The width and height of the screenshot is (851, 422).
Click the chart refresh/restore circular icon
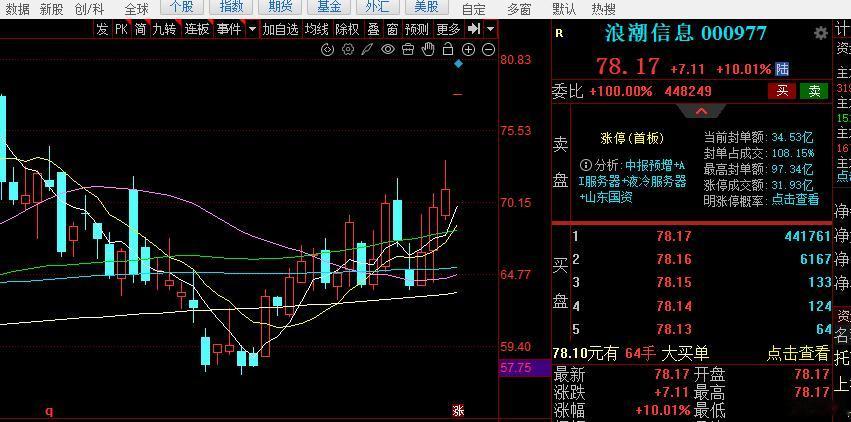click(x=327, y=50)
